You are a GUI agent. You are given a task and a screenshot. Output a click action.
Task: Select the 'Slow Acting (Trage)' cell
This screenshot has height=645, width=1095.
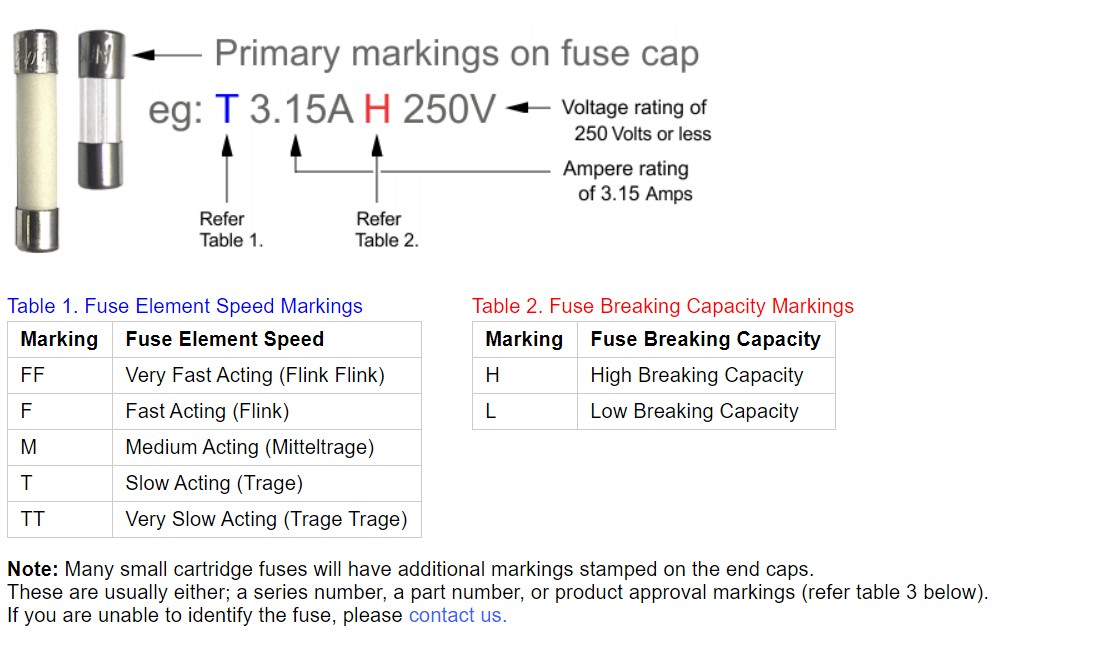coord(267,483)
